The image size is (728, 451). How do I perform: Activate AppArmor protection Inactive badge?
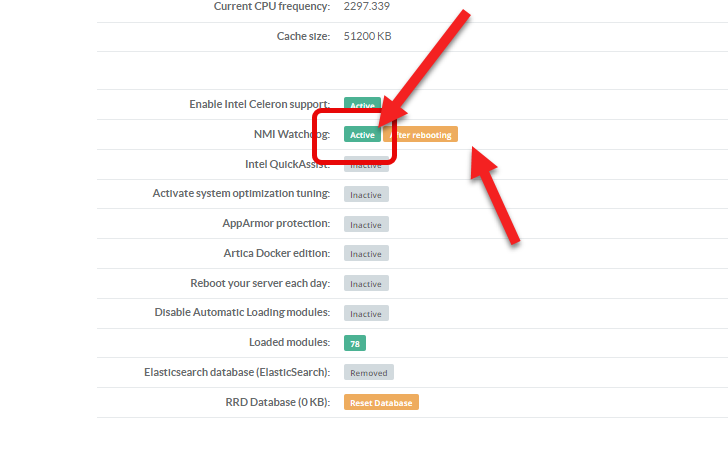coord(366,224)
